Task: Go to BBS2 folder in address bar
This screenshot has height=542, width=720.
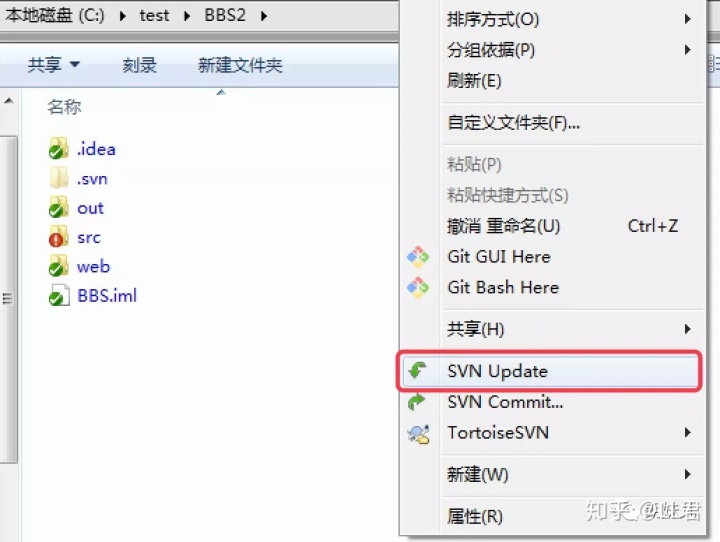Action: (225, 16)
